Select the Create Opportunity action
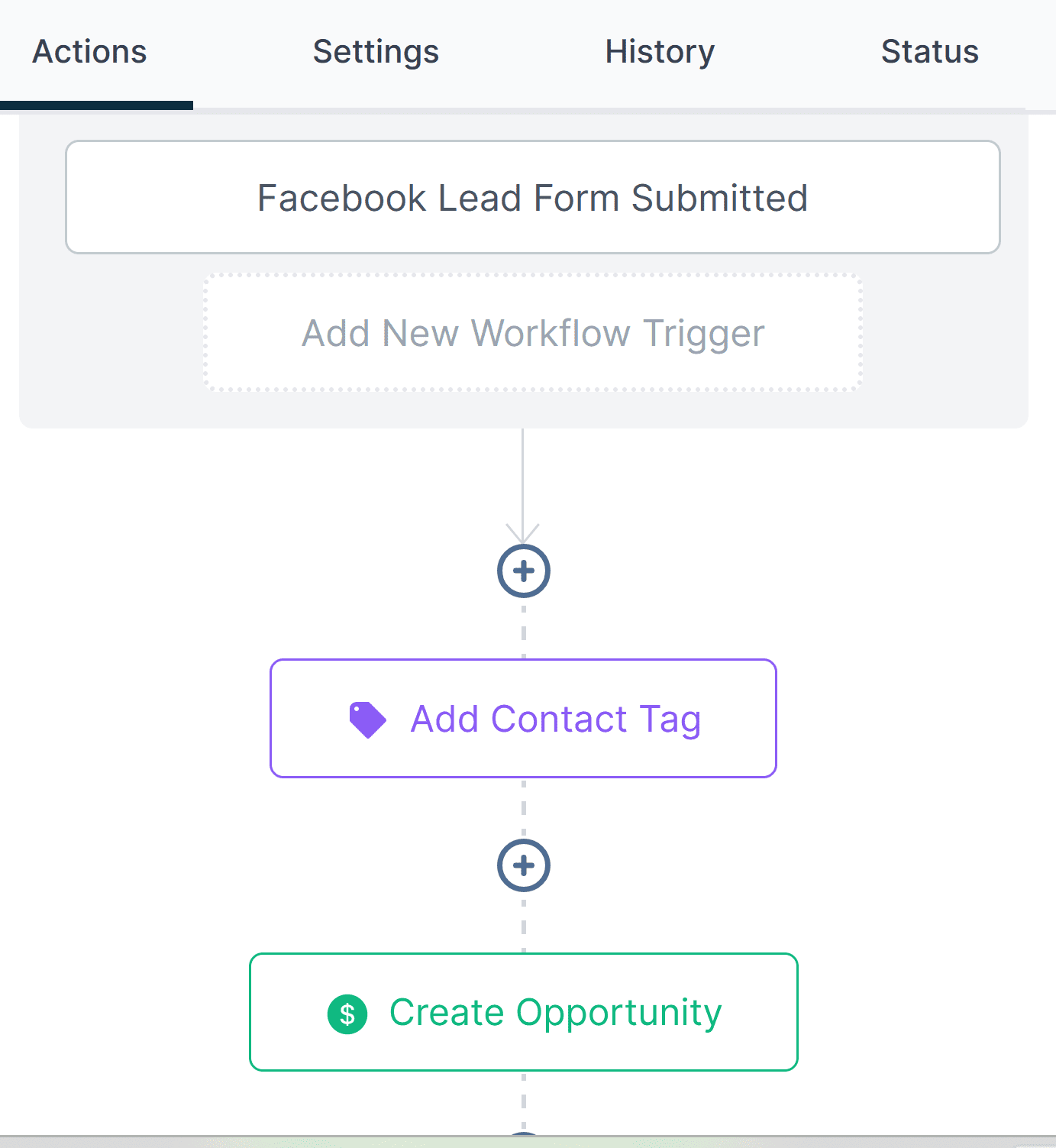Viewport: 1056px width, 1148px height. coord(524,1012)
